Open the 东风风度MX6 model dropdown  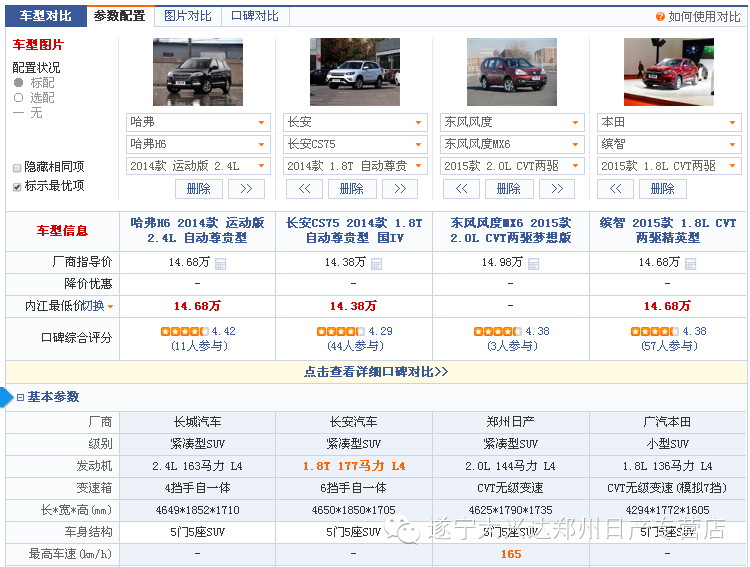click(512, 145)
